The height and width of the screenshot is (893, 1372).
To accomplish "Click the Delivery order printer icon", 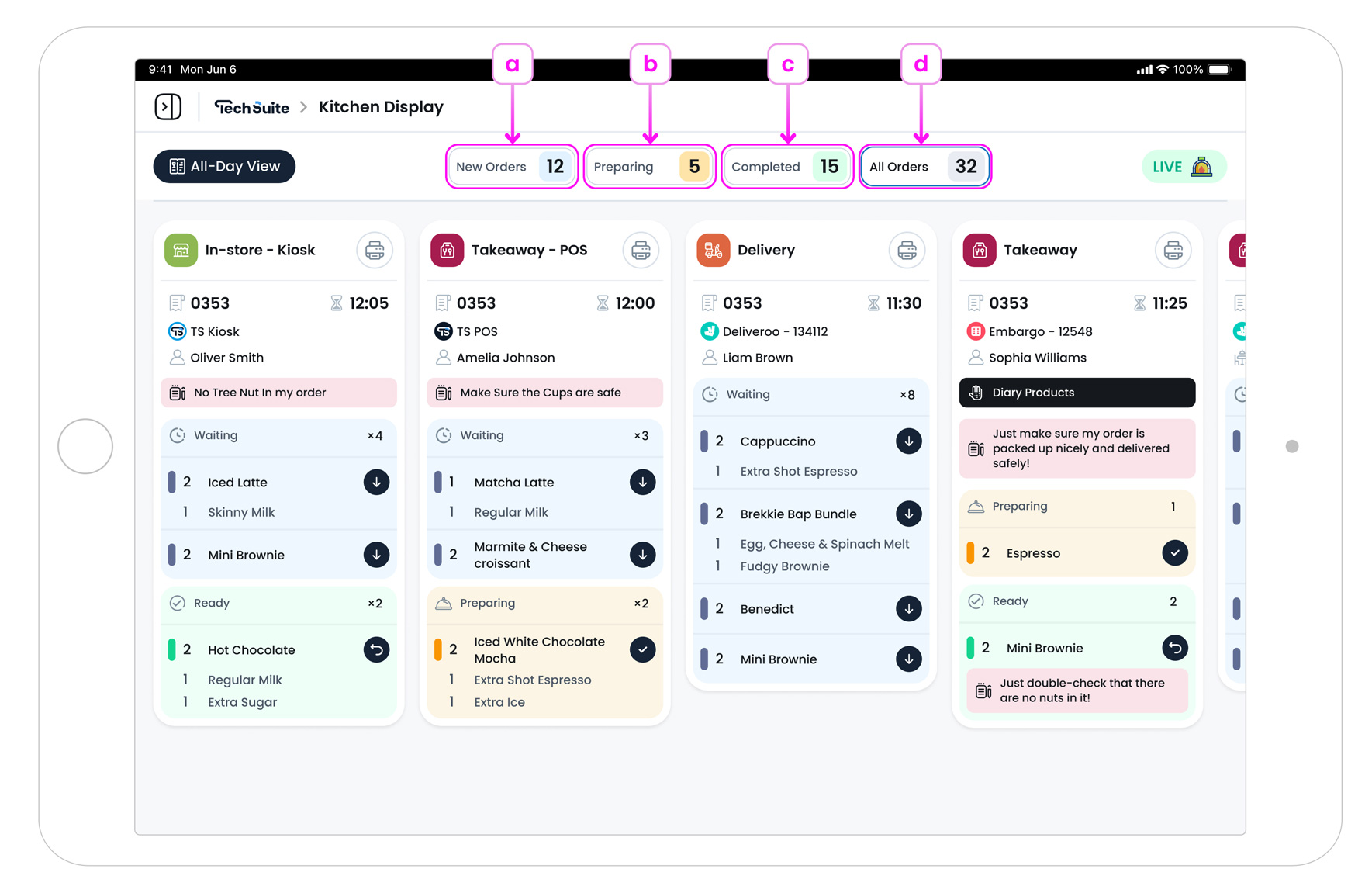I will [x=907, y=251].
